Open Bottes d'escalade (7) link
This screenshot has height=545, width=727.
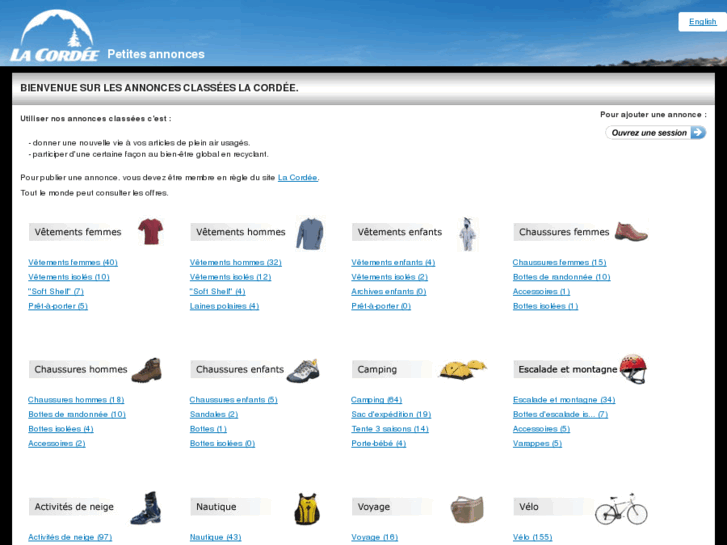pos(560,414)
